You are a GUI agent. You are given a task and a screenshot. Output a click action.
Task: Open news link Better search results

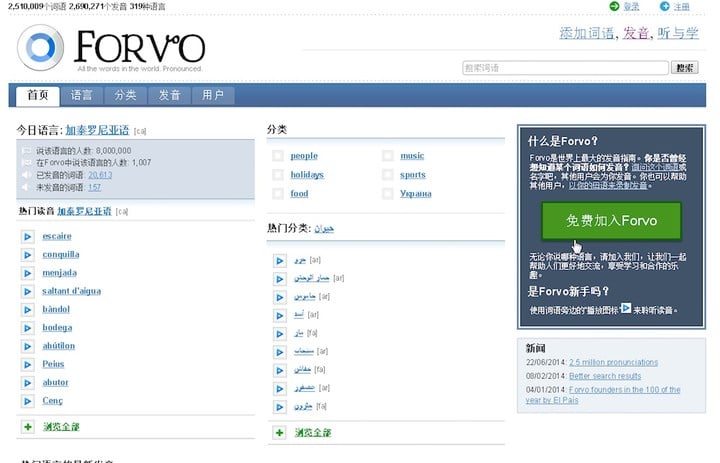point(605,376)
